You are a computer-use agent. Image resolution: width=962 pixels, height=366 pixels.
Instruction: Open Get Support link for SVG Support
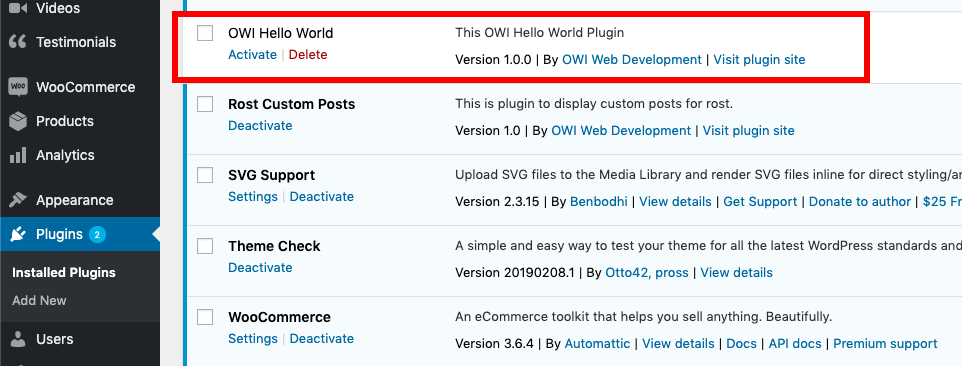(760, 202)
